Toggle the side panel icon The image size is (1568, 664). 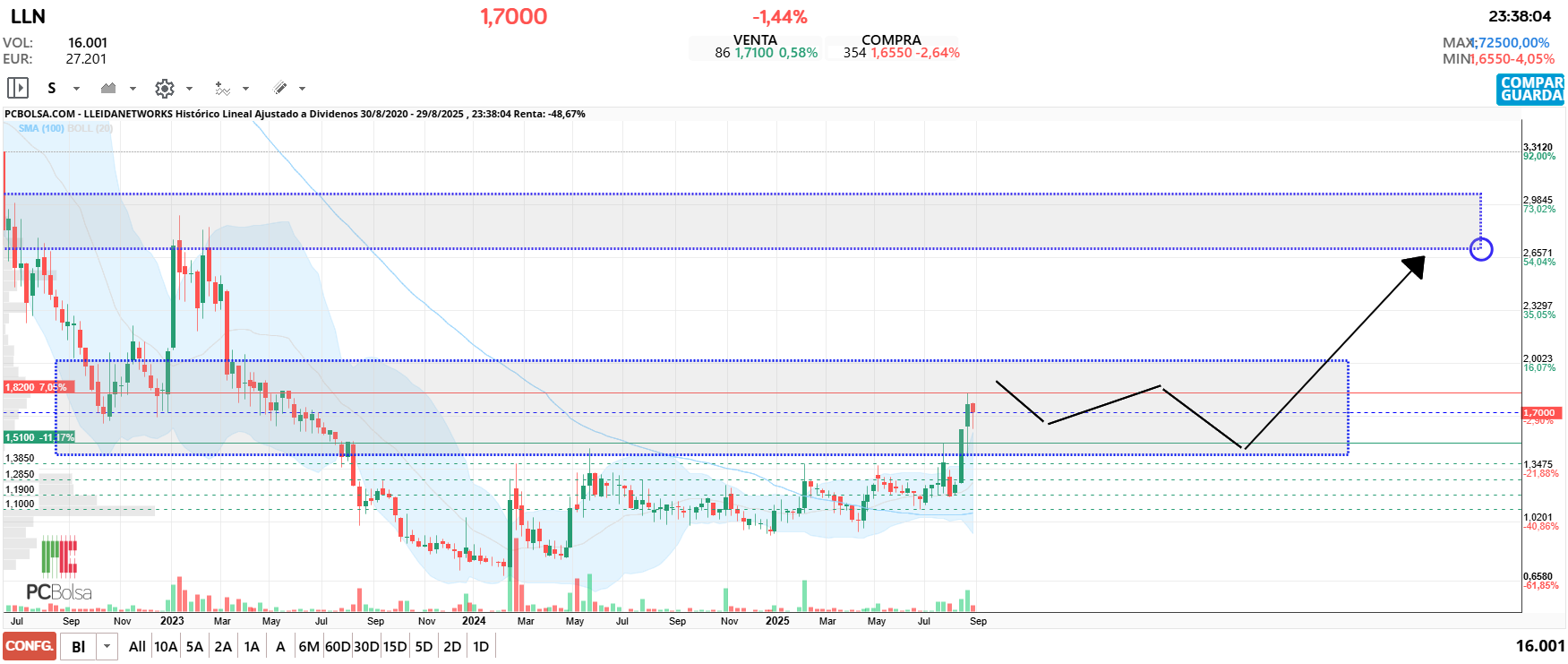[x=18, y=88]
